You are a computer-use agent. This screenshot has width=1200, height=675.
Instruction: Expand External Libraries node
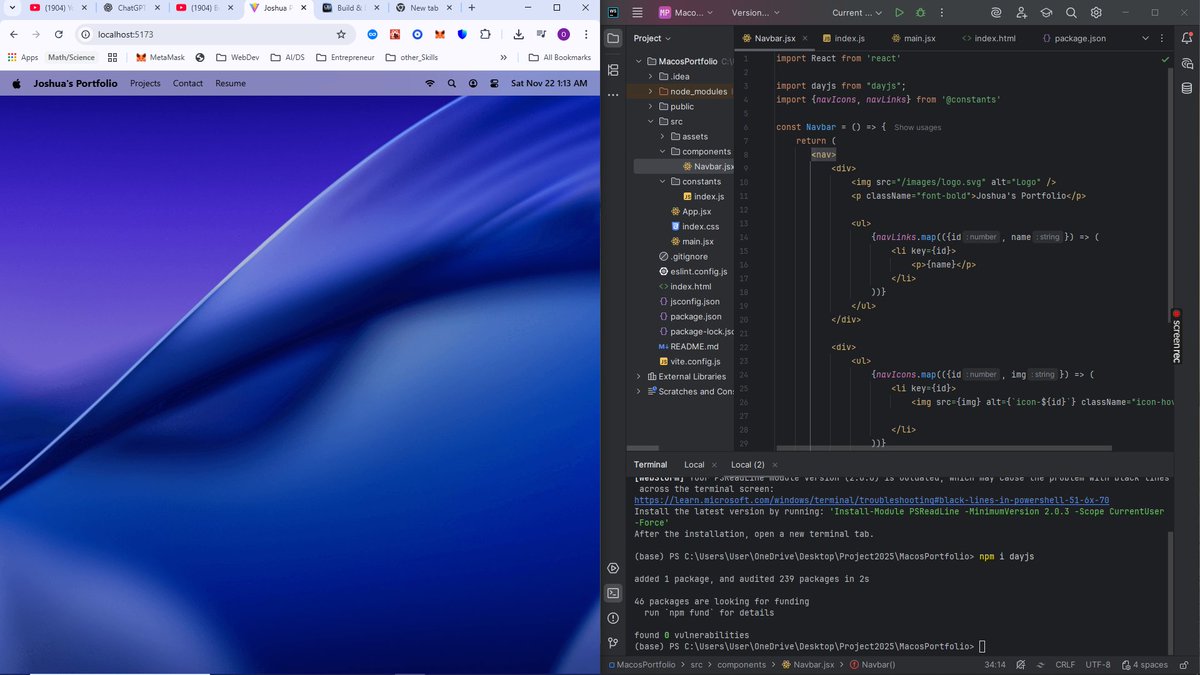(x=638, y=376)
